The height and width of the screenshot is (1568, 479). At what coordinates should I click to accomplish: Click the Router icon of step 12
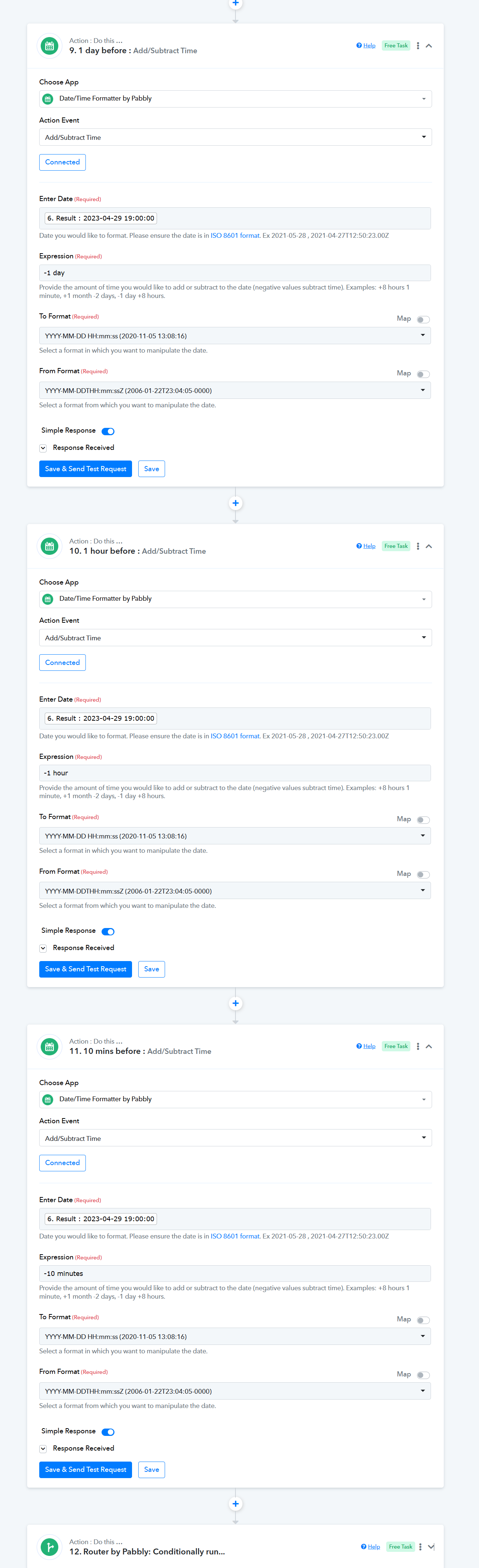point(49,1547)
